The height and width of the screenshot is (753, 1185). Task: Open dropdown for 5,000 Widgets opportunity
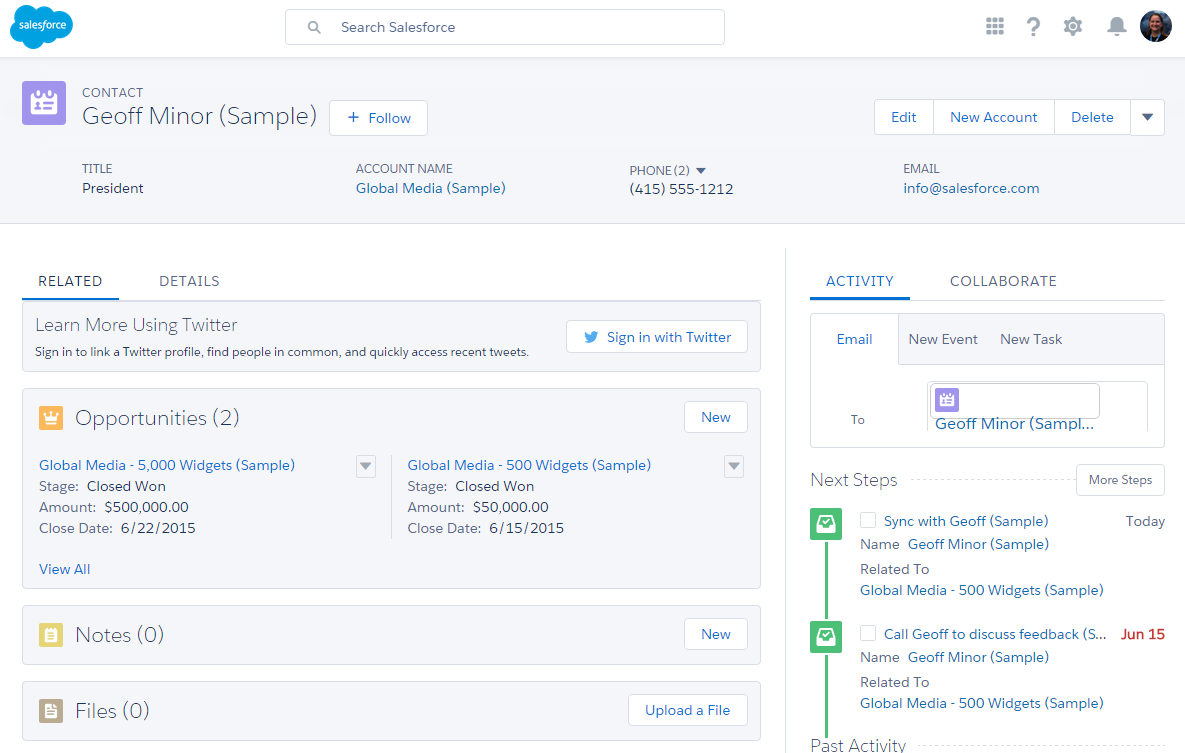coord(366,466)
